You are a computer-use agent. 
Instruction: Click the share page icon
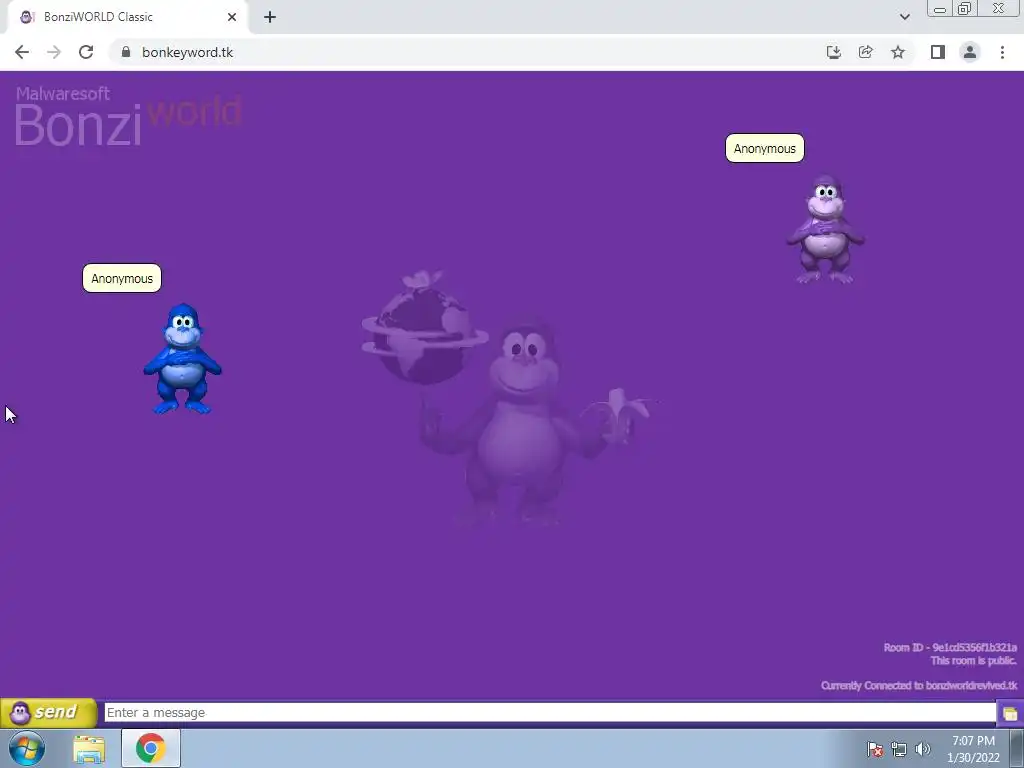[865, 52]
